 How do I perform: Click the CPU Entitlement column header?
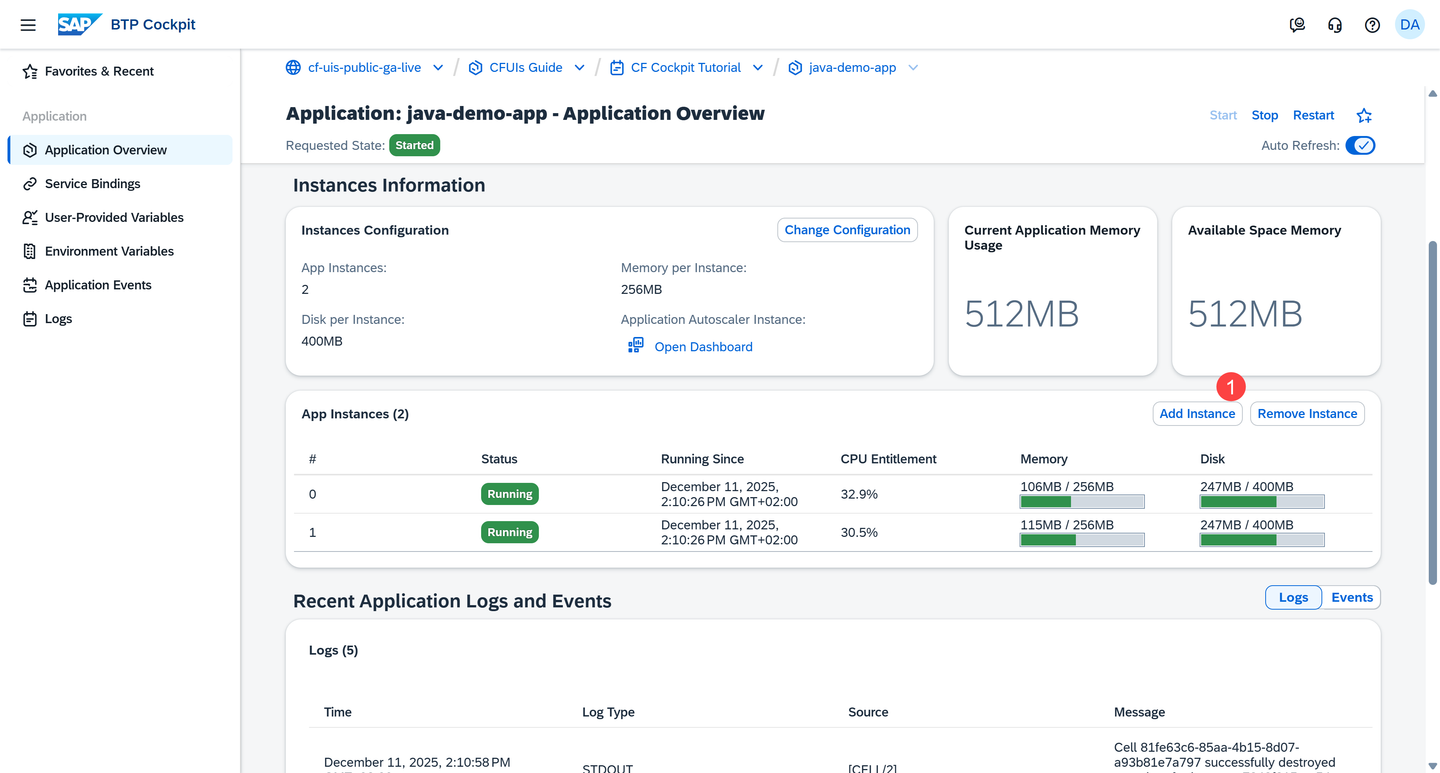click(888, 459)
